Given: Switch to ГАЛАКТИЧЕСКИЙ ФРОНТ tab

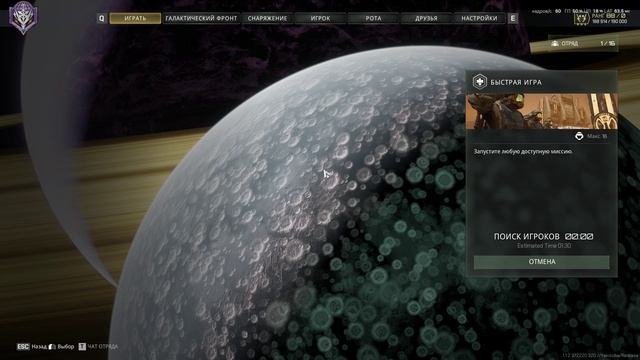Looking at the screenshot, I should click(201, 18).
